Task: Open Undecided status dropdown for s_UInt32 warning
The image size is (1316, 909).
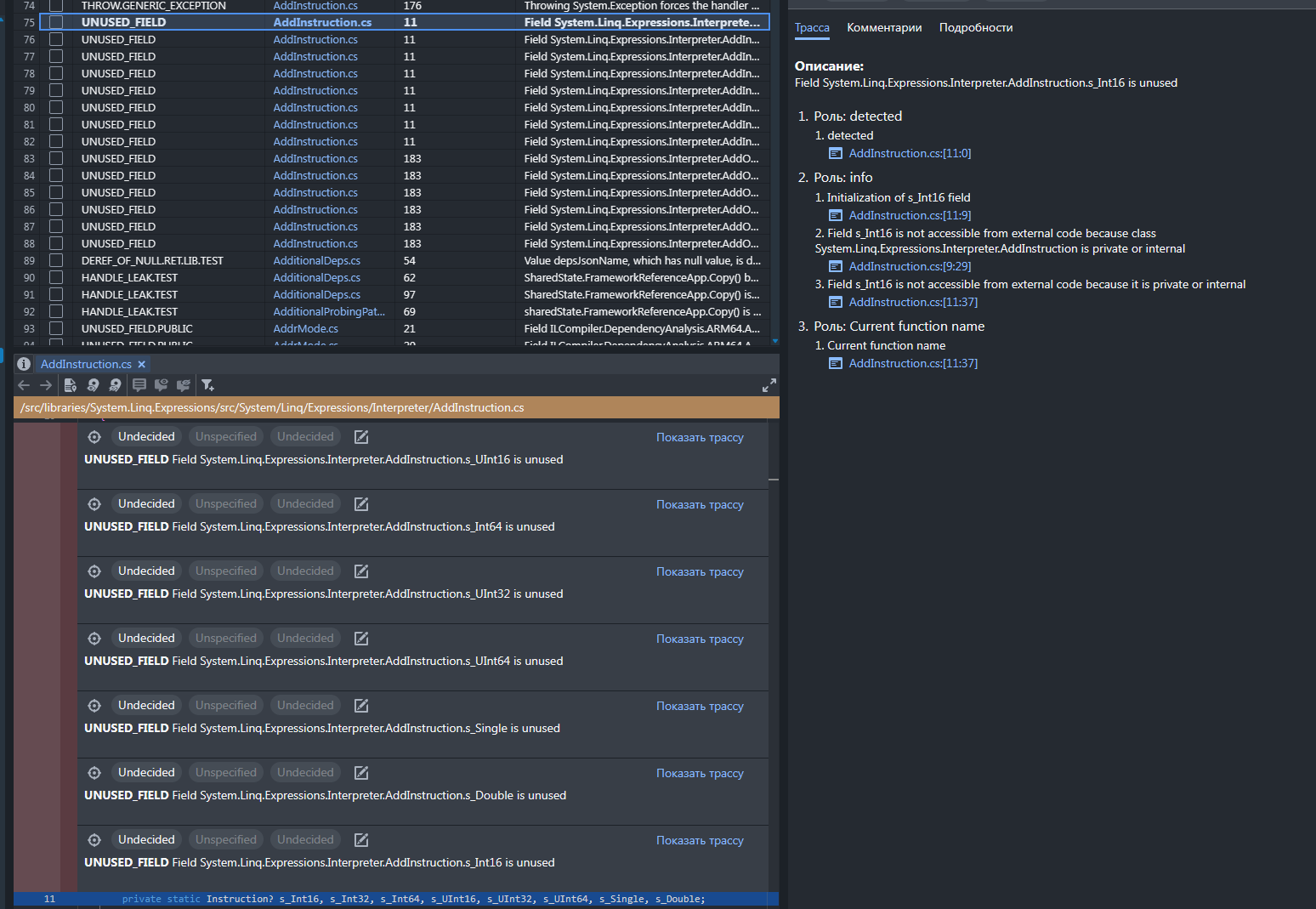Action: tap(146, 571)
